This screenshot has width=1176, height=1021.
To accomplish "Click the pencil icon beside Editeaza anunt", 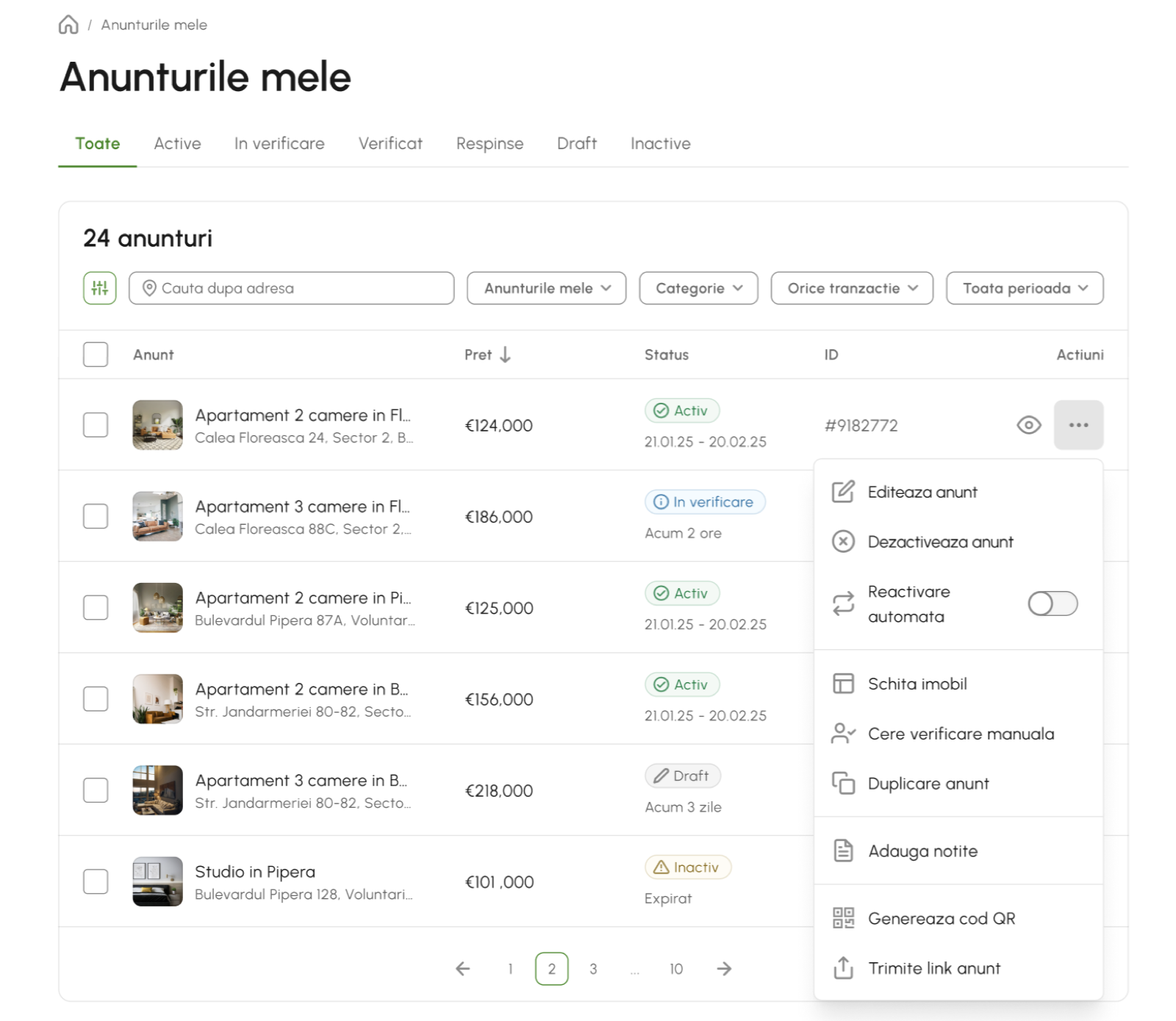I will [x=843, y=492].
